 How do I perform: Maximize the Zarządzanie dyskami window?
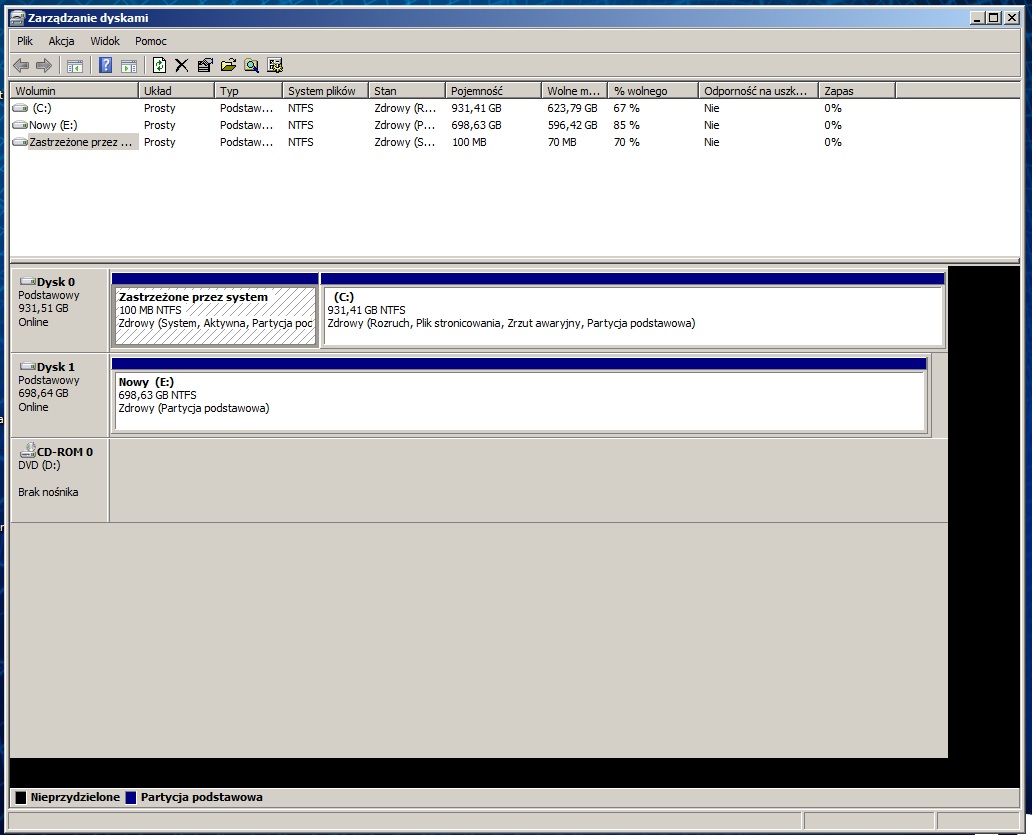(x=994, y=18)
